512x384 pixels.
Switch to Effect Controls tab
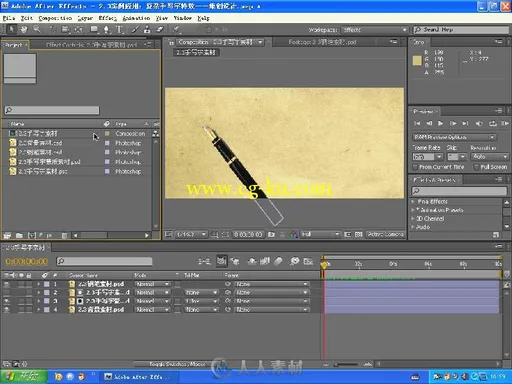(x=91, y=45)
